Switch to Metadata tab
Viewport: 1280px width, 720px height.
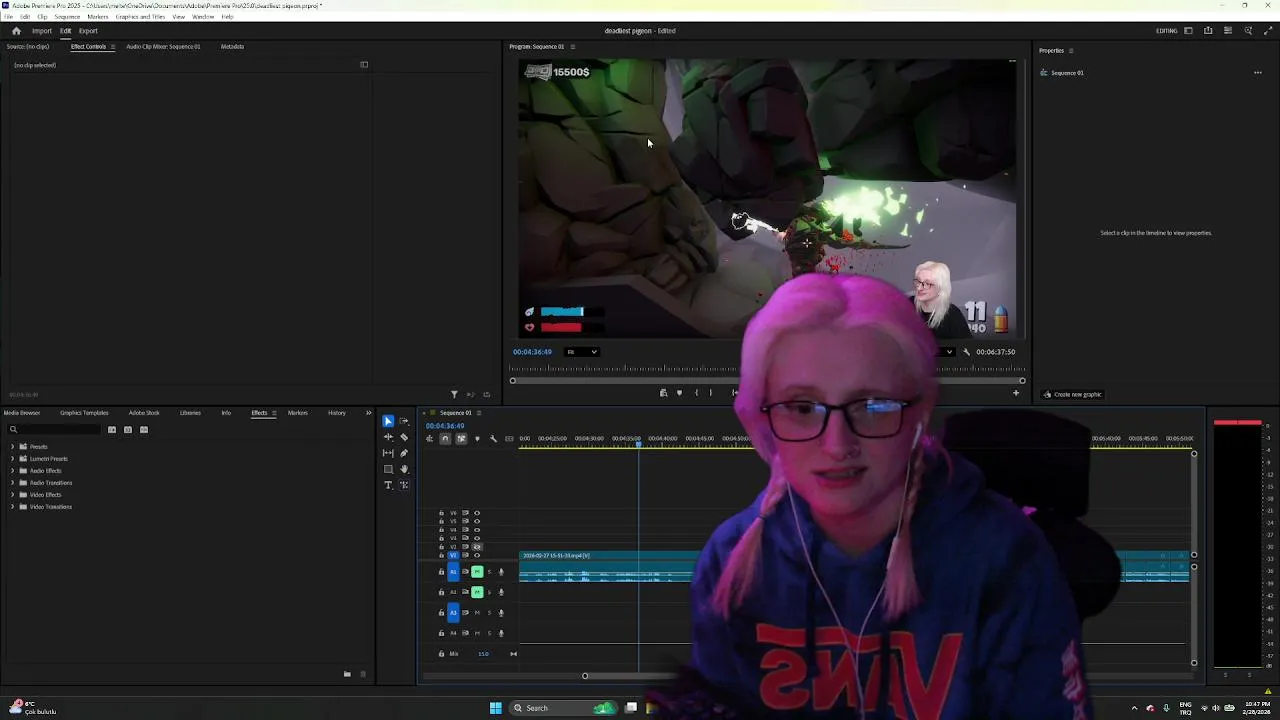pos(232,47)
